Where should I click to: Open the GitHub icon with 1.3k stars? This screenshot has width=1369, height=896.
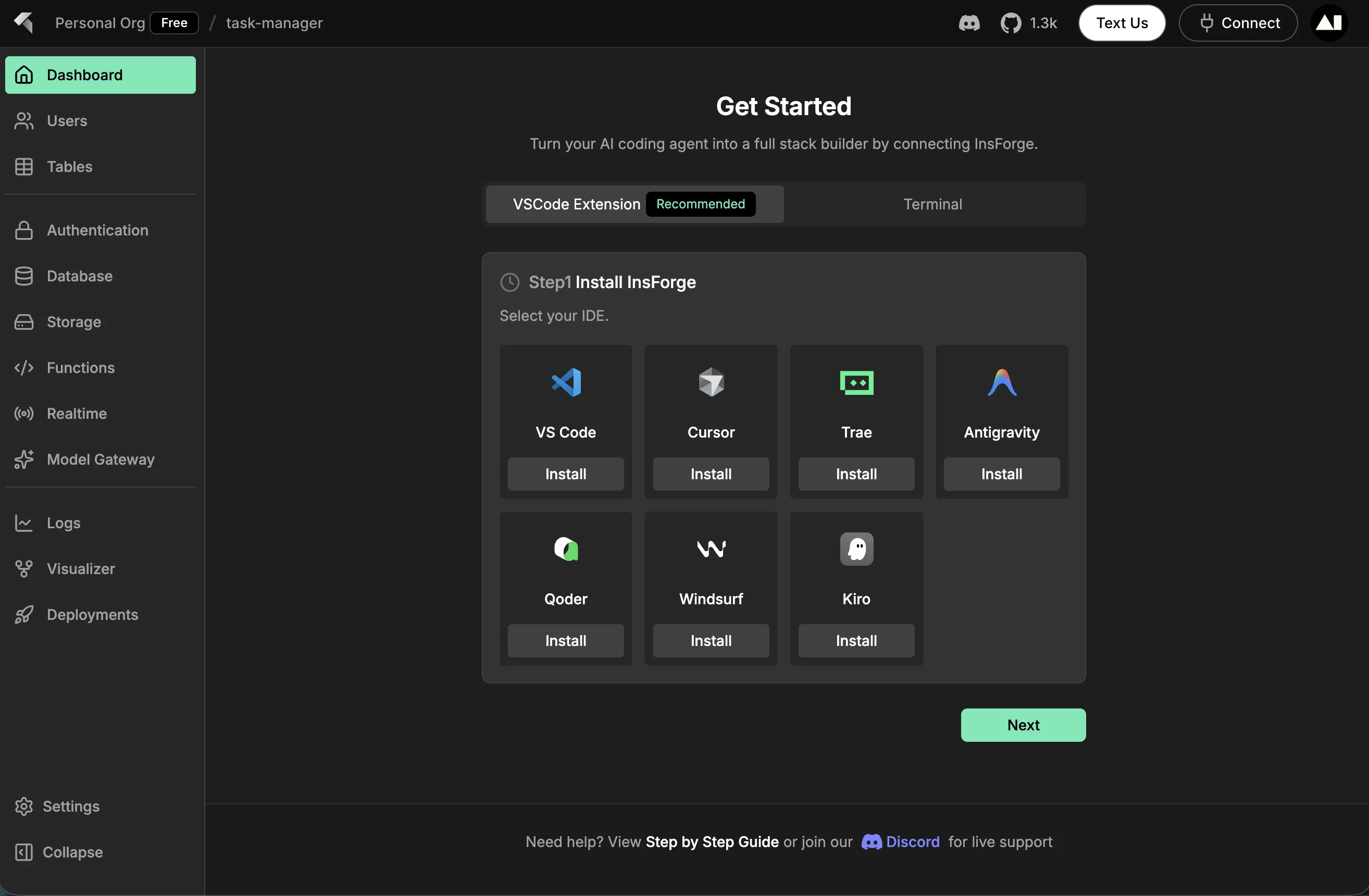click(1011, 23)
